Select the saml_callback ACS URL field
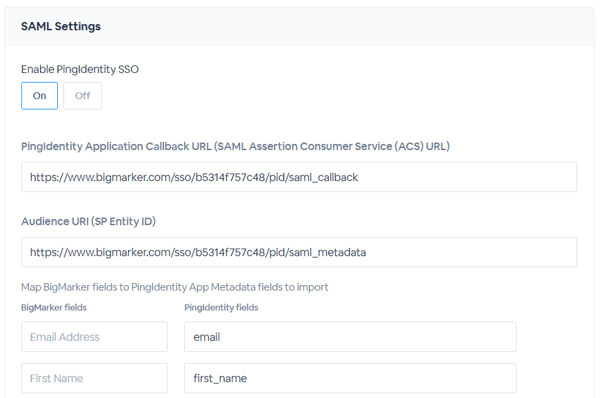This screenshot has height=398, width=600. tap(299, 177)
